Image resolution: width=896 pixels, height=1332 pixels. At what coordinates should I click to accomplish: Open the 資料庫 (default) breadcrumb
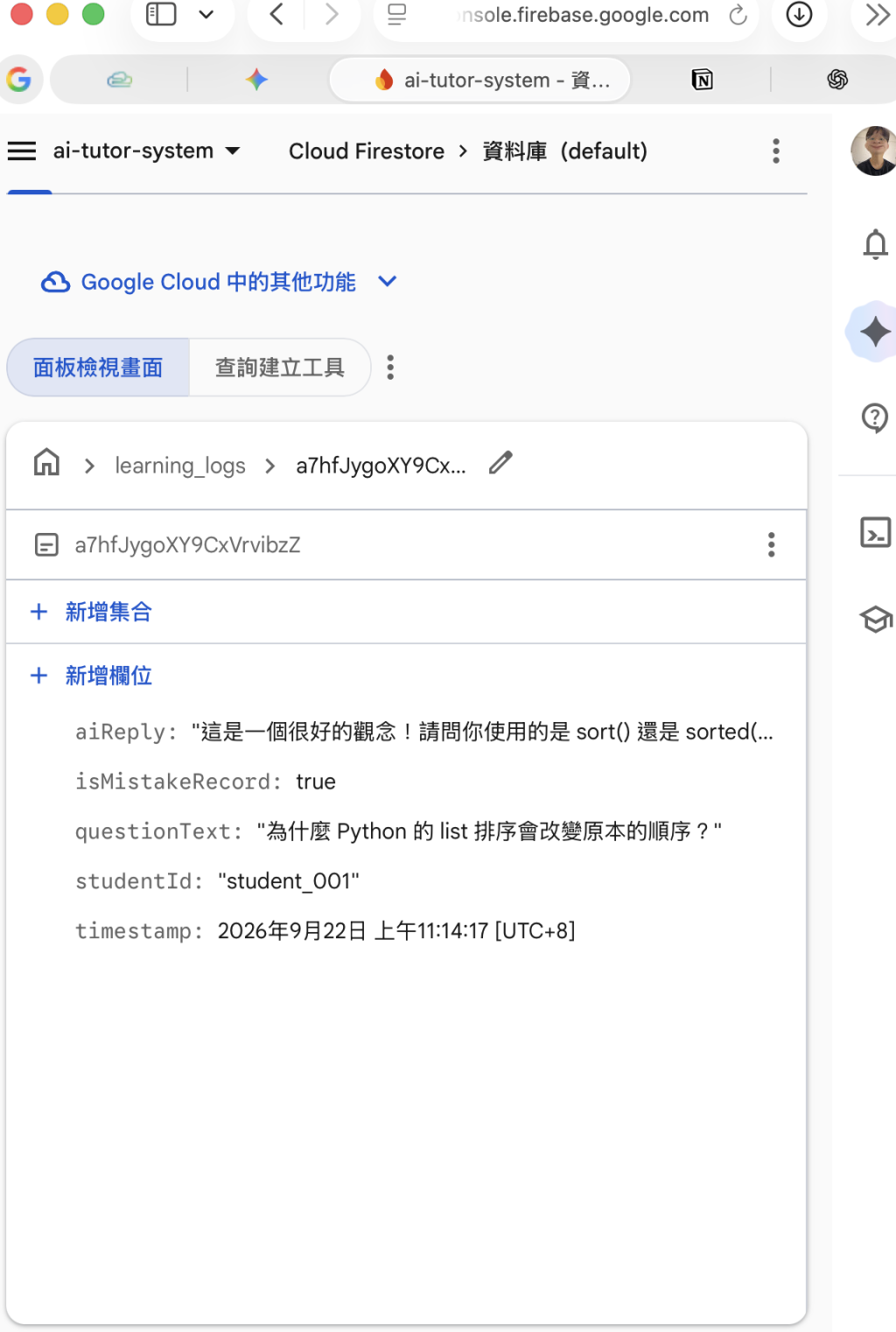click(x=565, y=151)
